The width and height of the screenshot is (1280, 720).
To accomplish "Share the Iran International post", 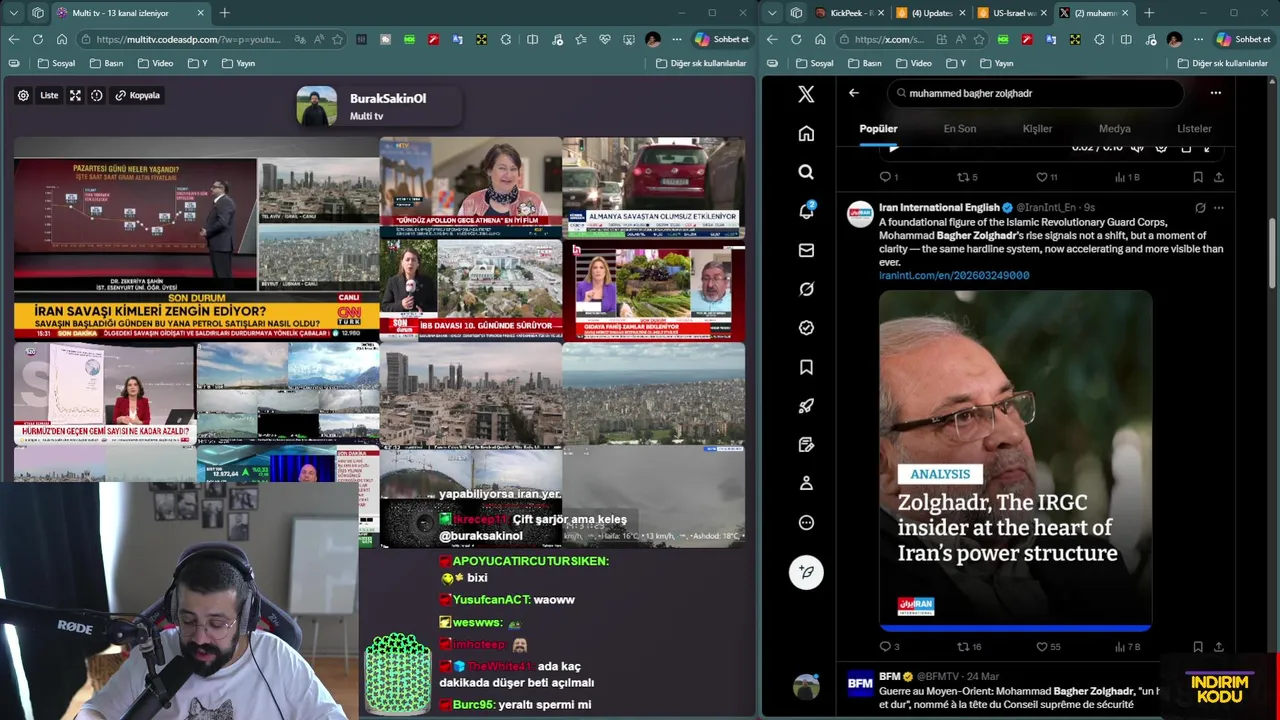I will (x=1219, y=647).
